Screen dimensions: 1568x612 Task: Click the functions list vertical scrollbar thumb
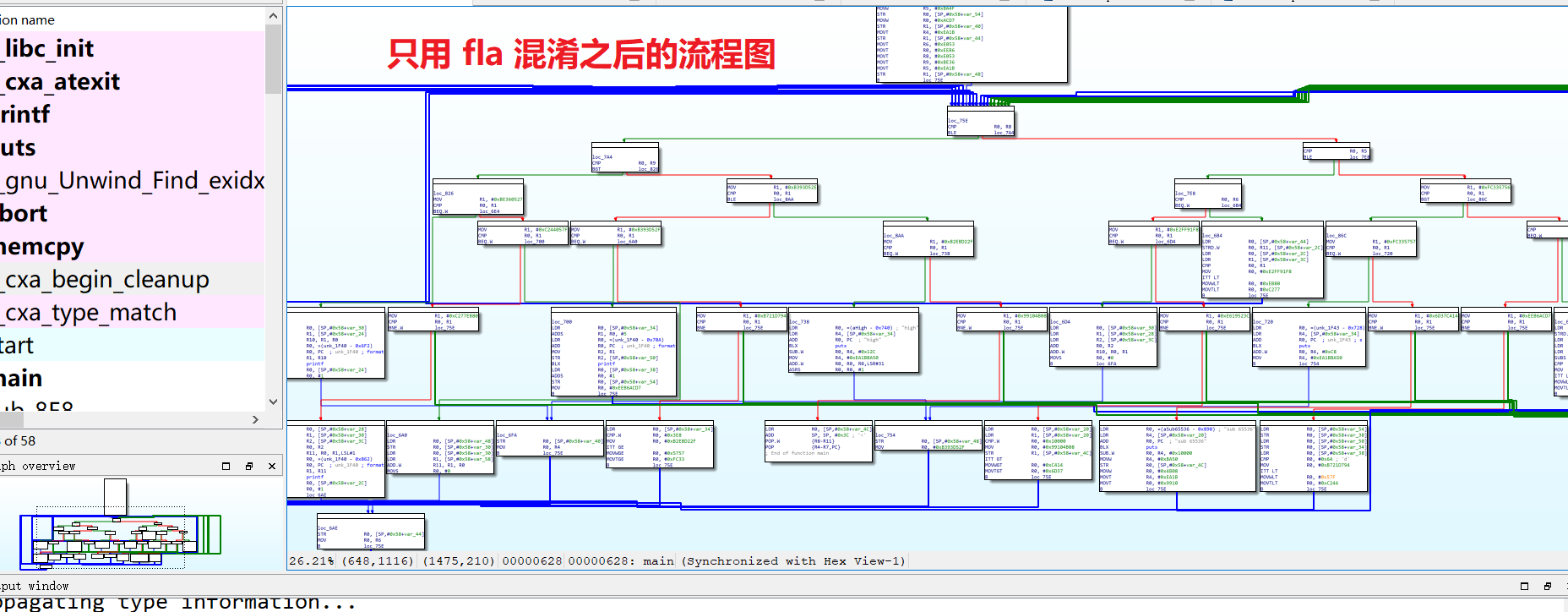coord(273,59)
